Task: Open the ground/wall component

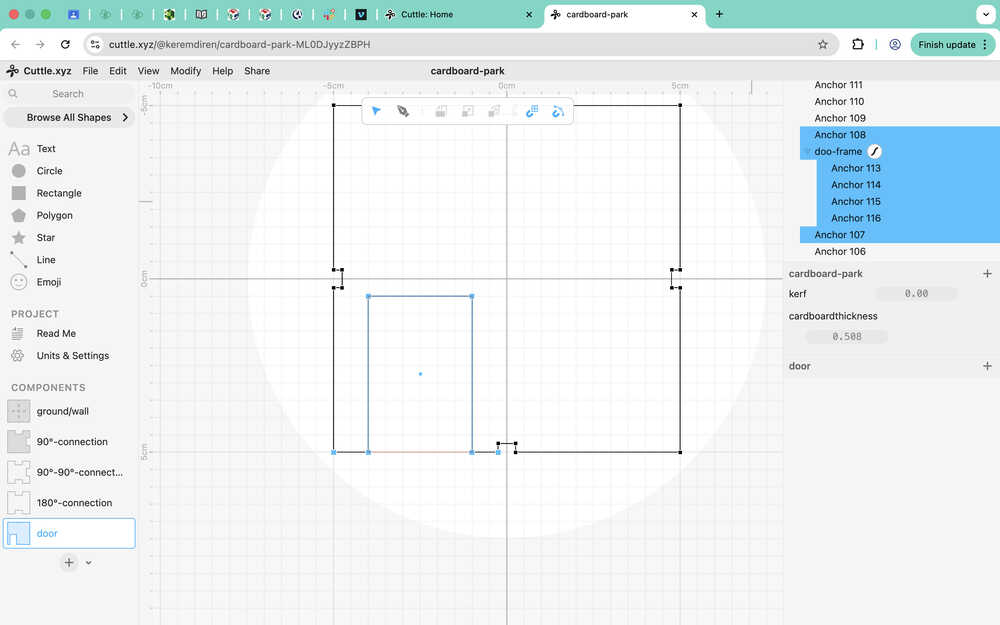Action: tap(69, 411)
